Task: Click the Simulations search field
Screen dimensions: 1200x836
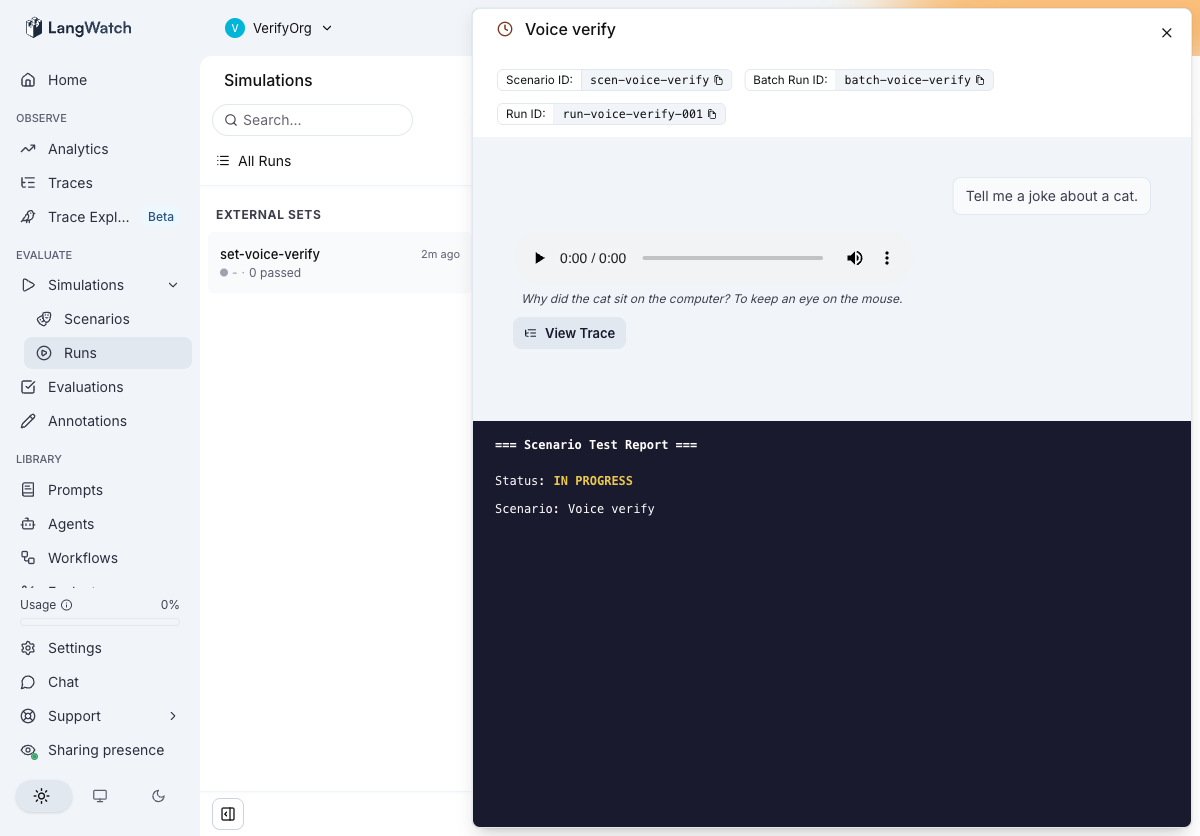Action: (312, 120)
